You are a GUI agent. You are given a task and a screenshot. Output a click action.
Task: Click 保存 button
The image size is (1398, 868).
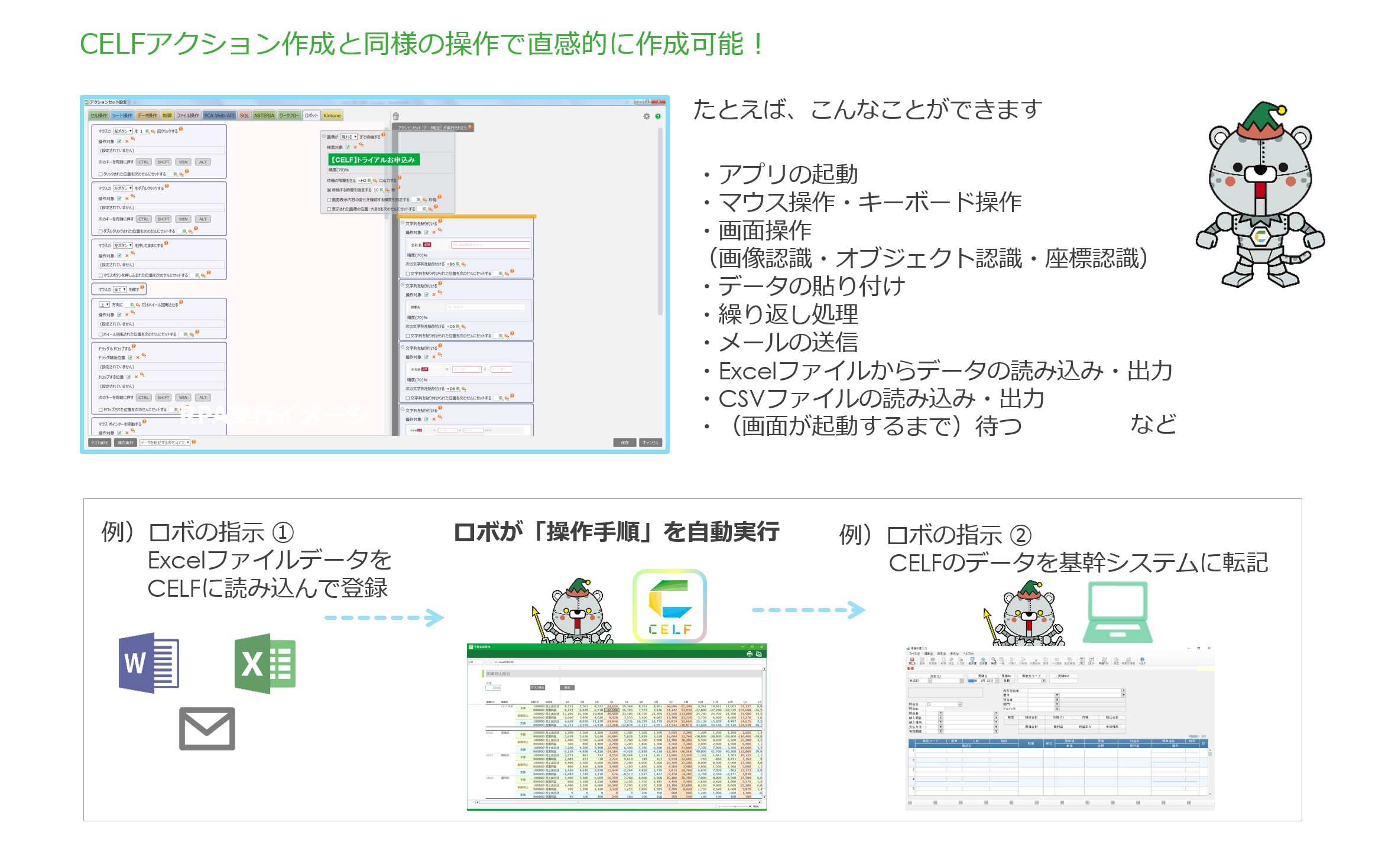(625, 443)
